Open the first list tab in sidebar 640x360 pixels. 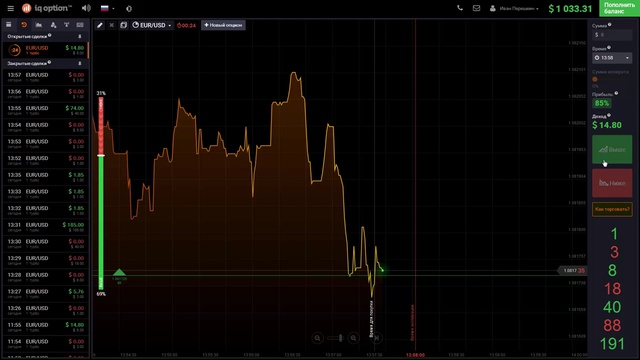tap(9, 25)
